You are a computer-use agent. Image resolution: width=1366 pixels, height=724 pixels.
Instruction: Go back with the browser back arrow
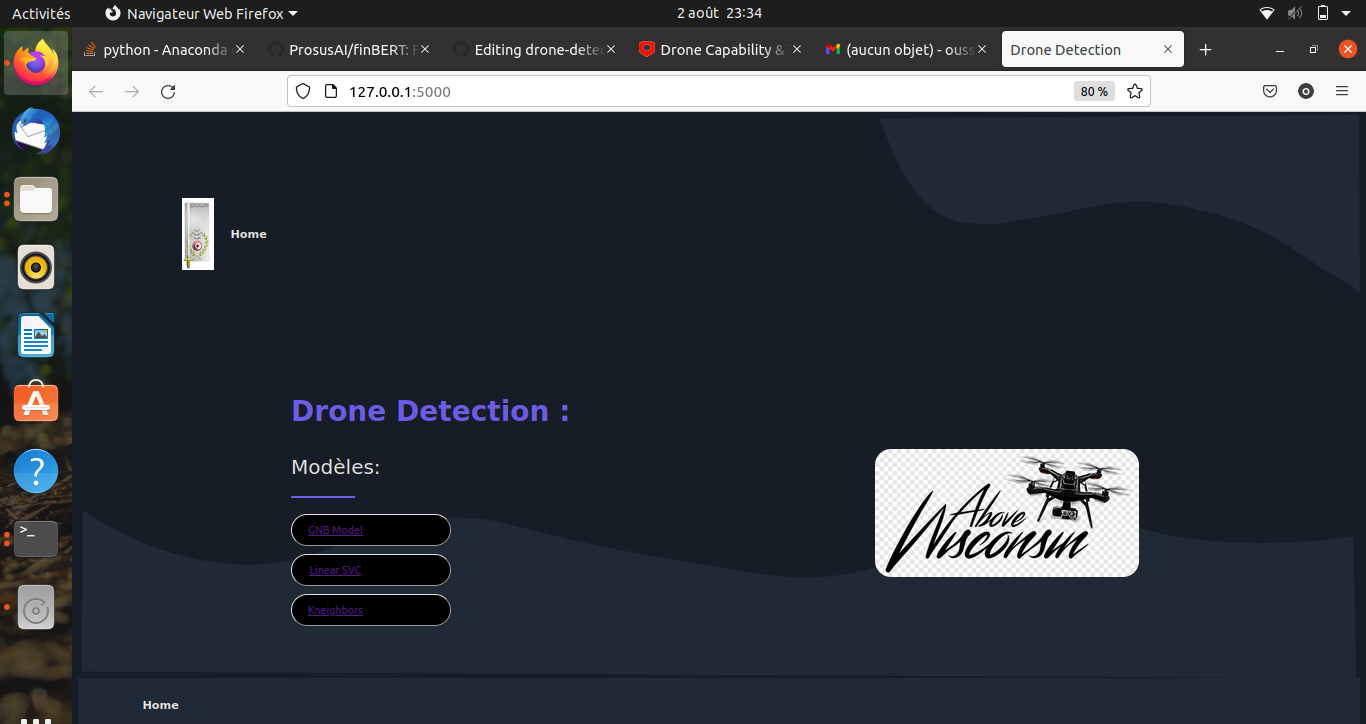[x=96, y=92]
